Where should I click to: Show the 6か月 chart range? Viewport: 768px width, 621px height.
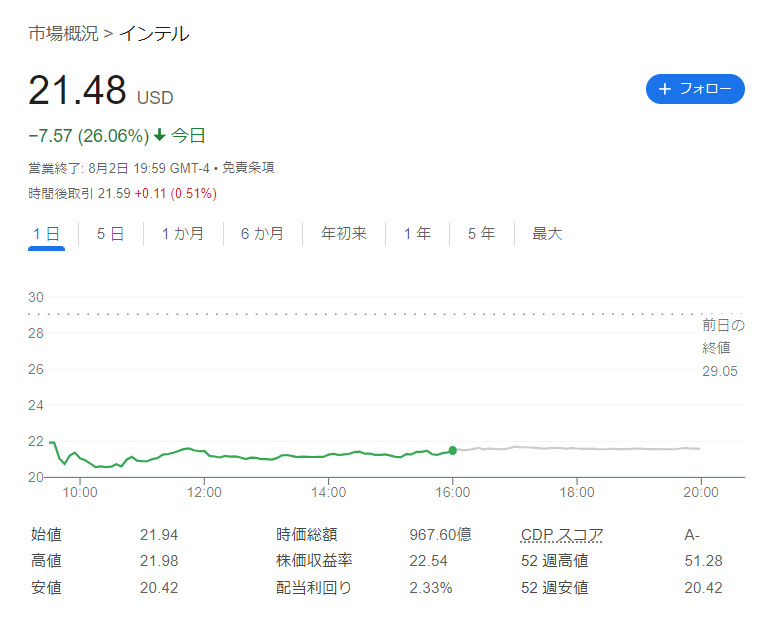(263, 234)
